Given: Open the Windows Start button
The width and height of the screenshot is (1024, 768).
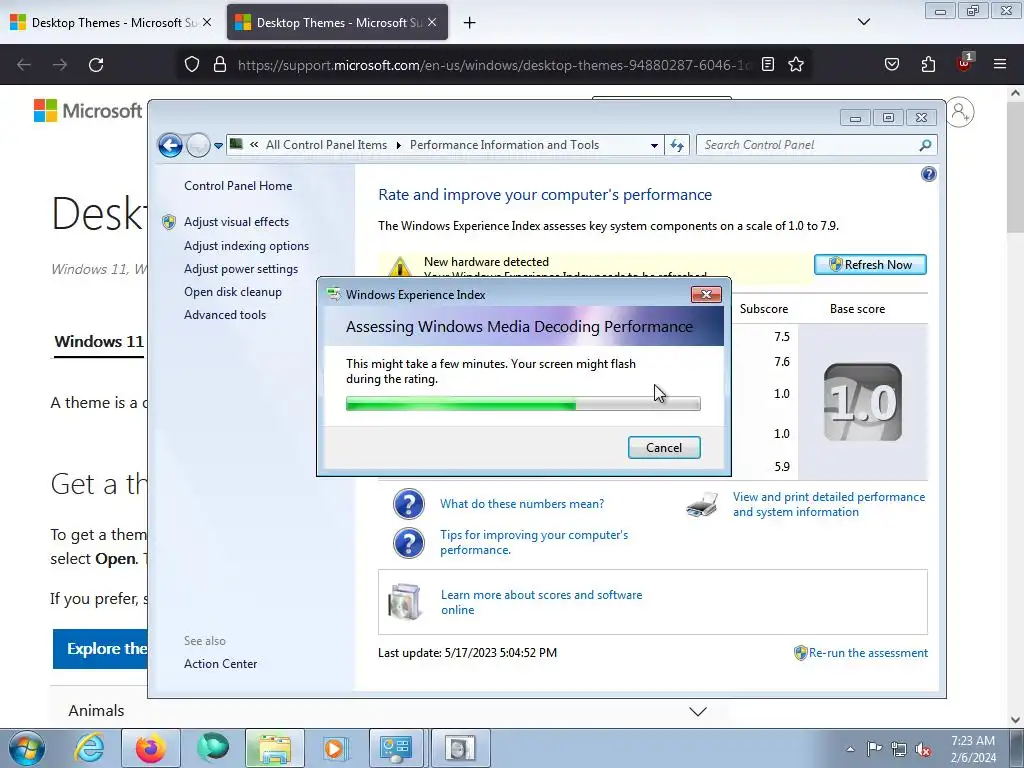Looking at the screenshot, I should coord(27,748).
